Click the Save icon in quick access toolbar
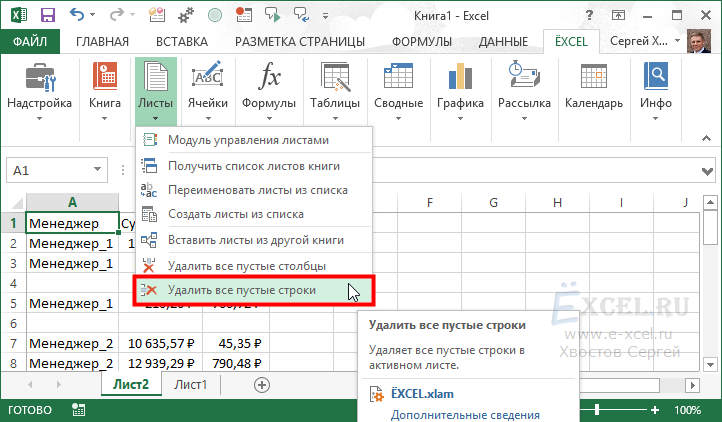722x422 pixels. 47,15
